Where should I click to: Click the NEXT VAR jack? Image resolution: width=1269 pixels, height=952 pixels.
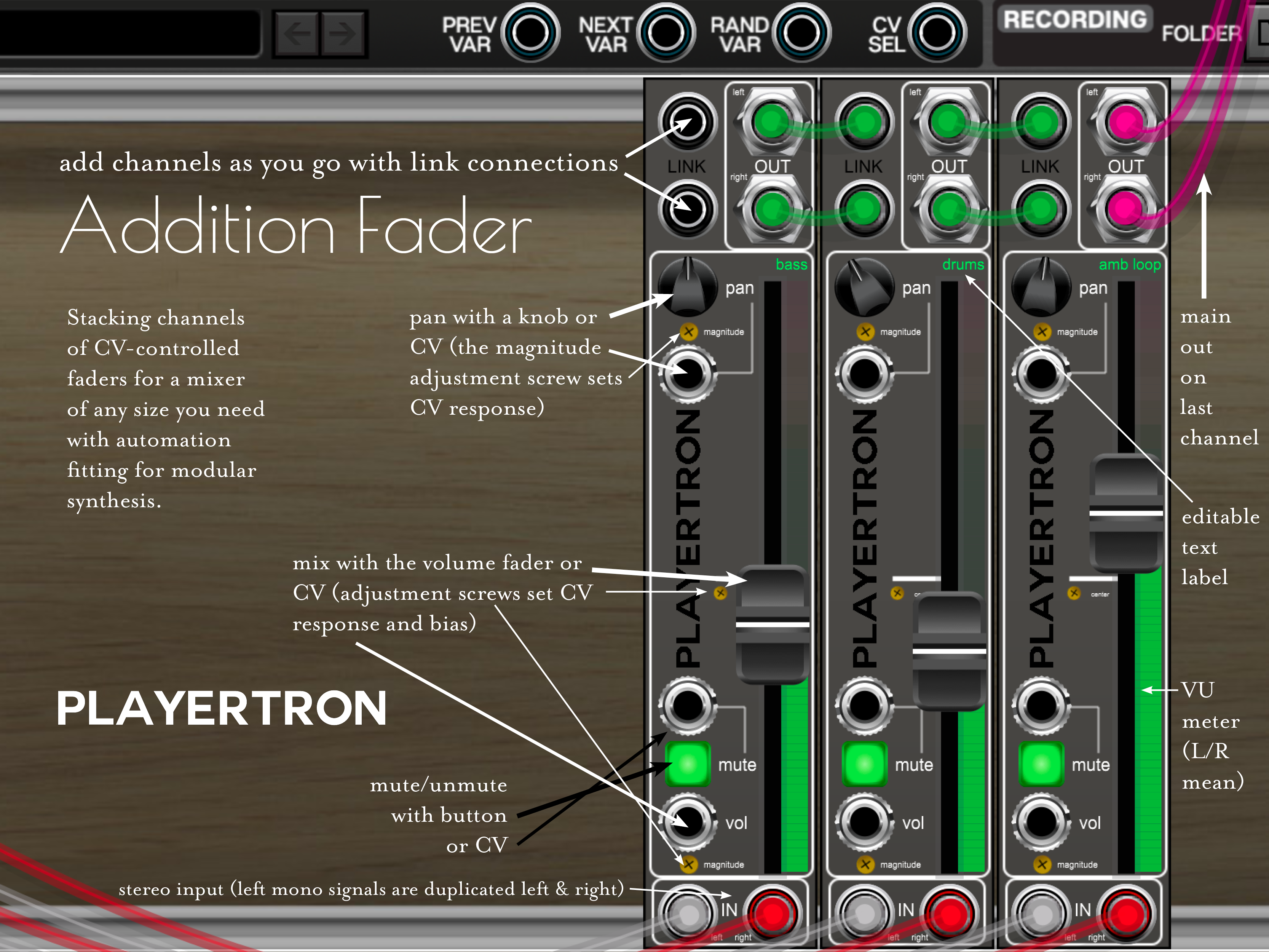pos(666,32)
